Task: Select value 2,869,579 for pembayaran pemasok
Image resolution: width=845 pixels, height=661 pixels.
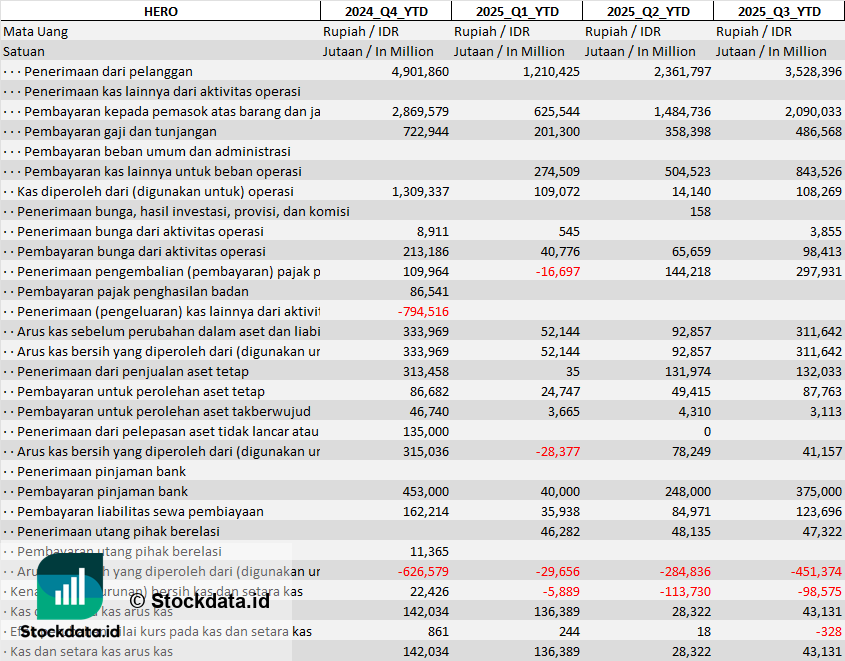Action: click(420, 112)
